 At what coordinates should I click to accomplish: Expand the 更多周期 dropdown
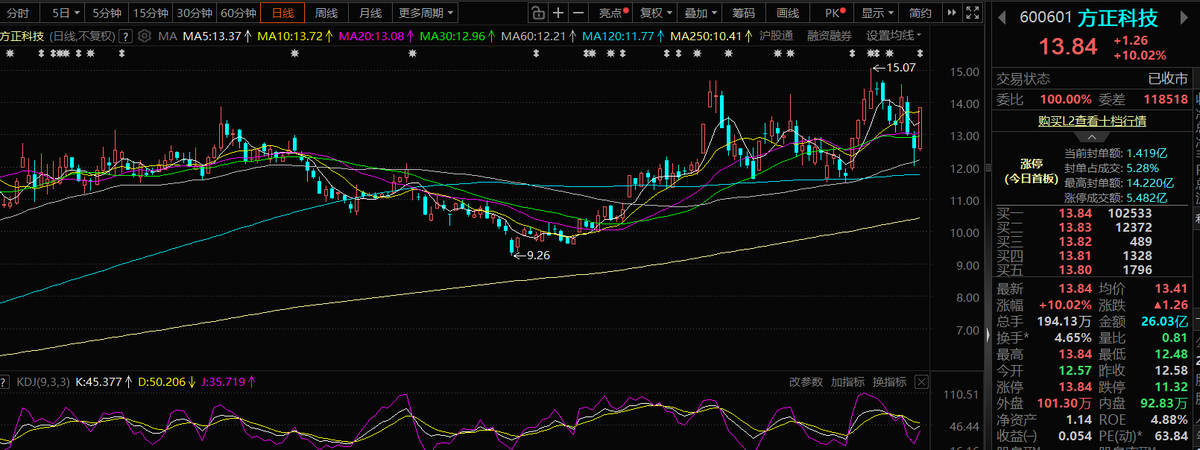425,13
